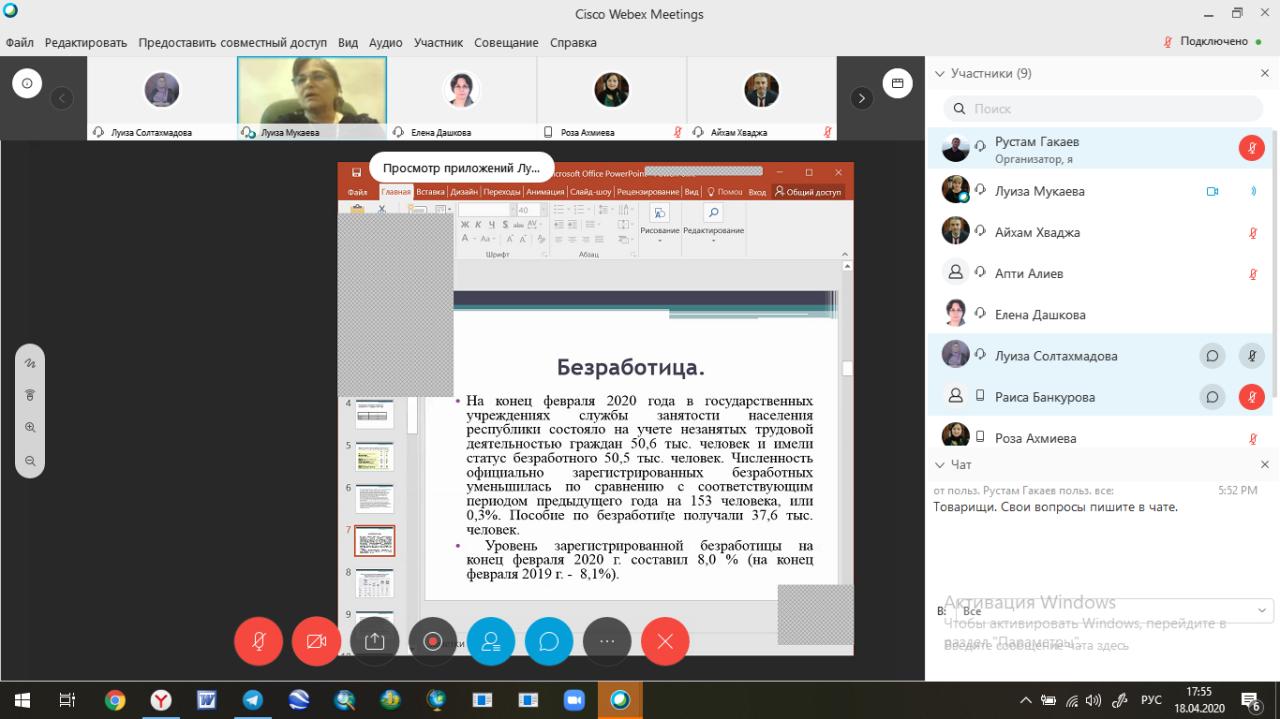Open Telegram from taskbar

253,700
